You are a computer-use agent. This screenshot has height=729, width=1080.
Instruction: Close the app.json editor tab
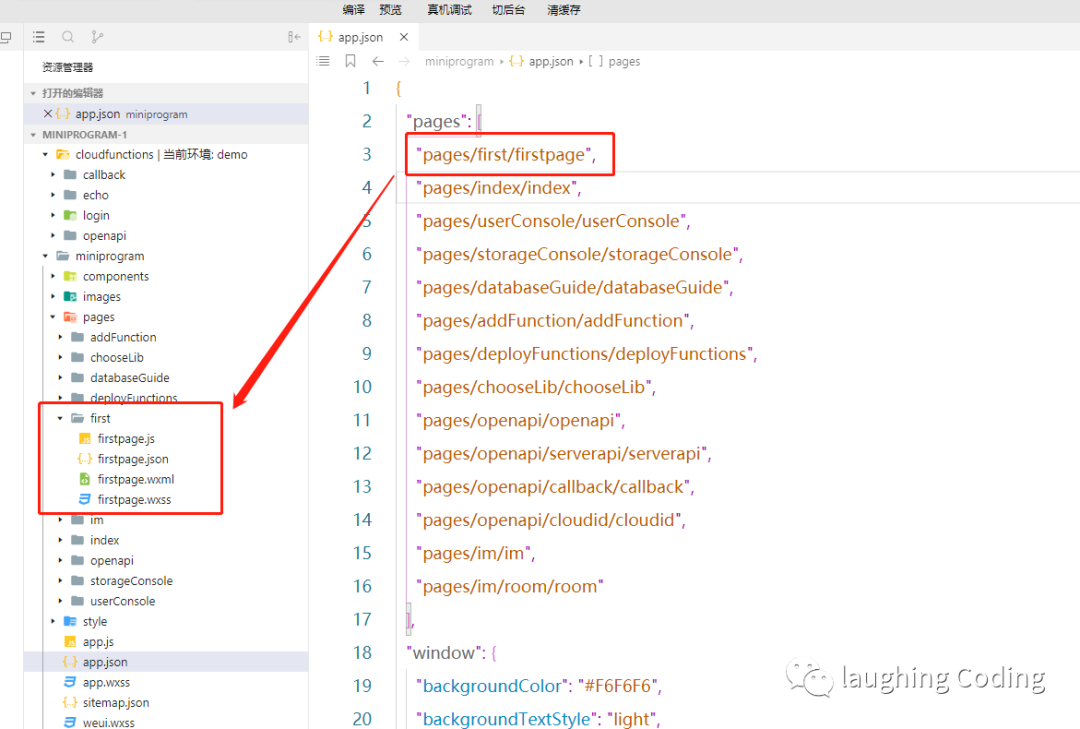coord(404,37)
